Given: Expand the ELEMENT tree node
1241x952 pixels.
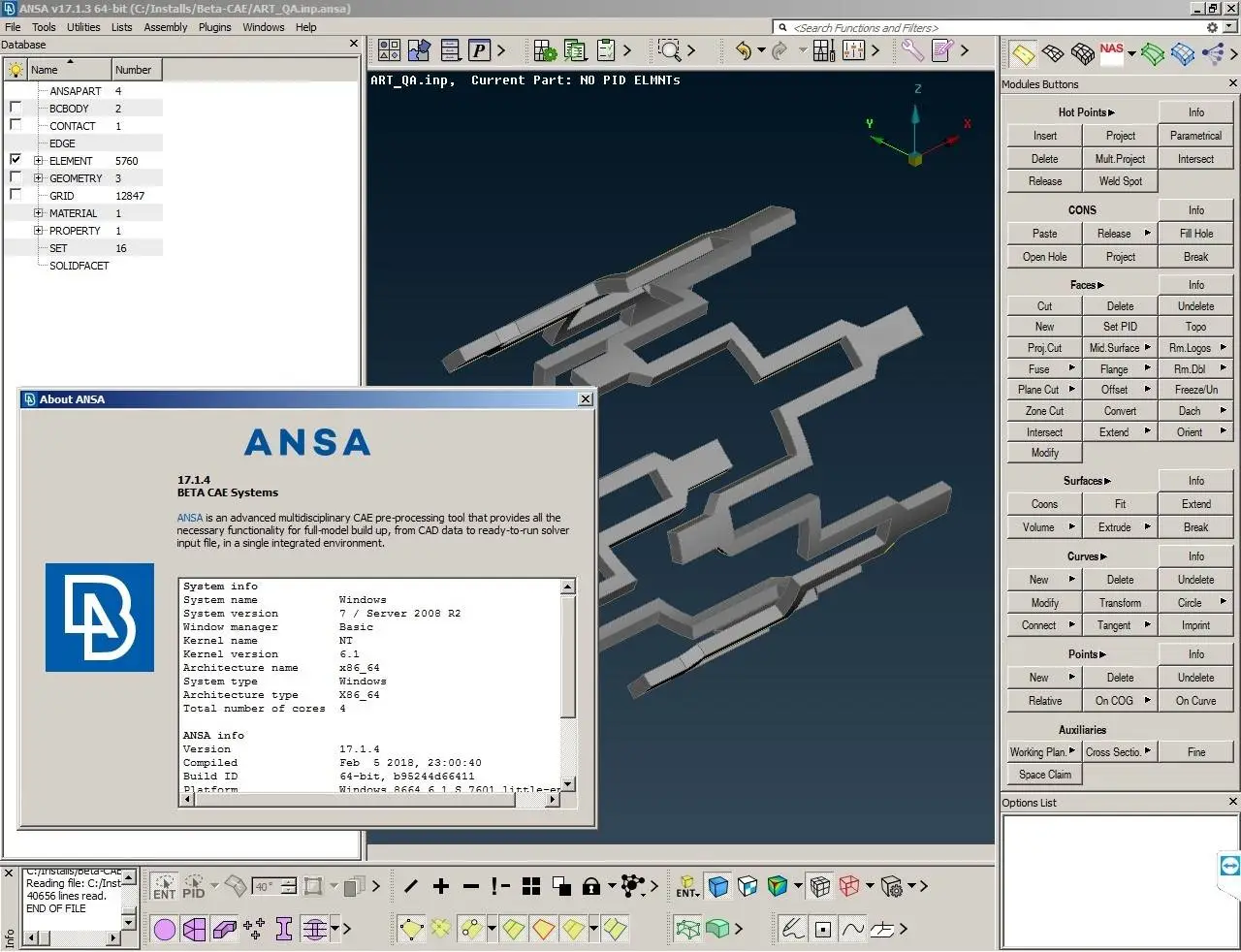Looking at the screenshot, I should 39,161.
